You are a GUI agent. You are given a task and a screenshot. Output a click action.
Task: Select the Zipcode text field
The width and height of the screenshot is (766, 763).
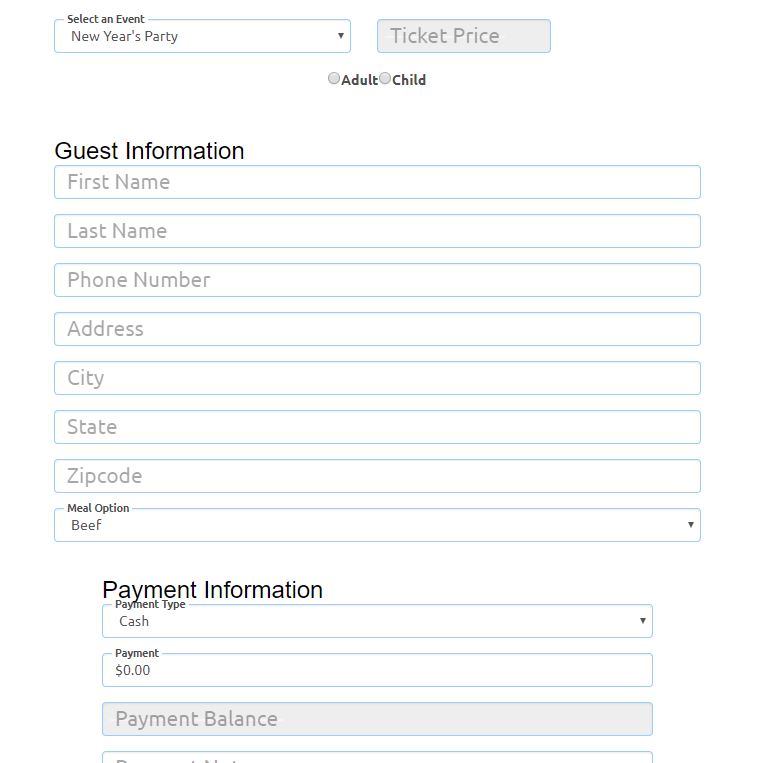tap(377, 476)
